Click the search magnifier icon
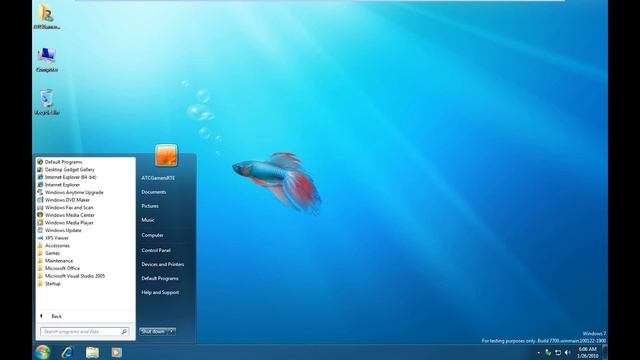Image resolution: width=640 pixels, height=360 pixels. click(124, 332)
